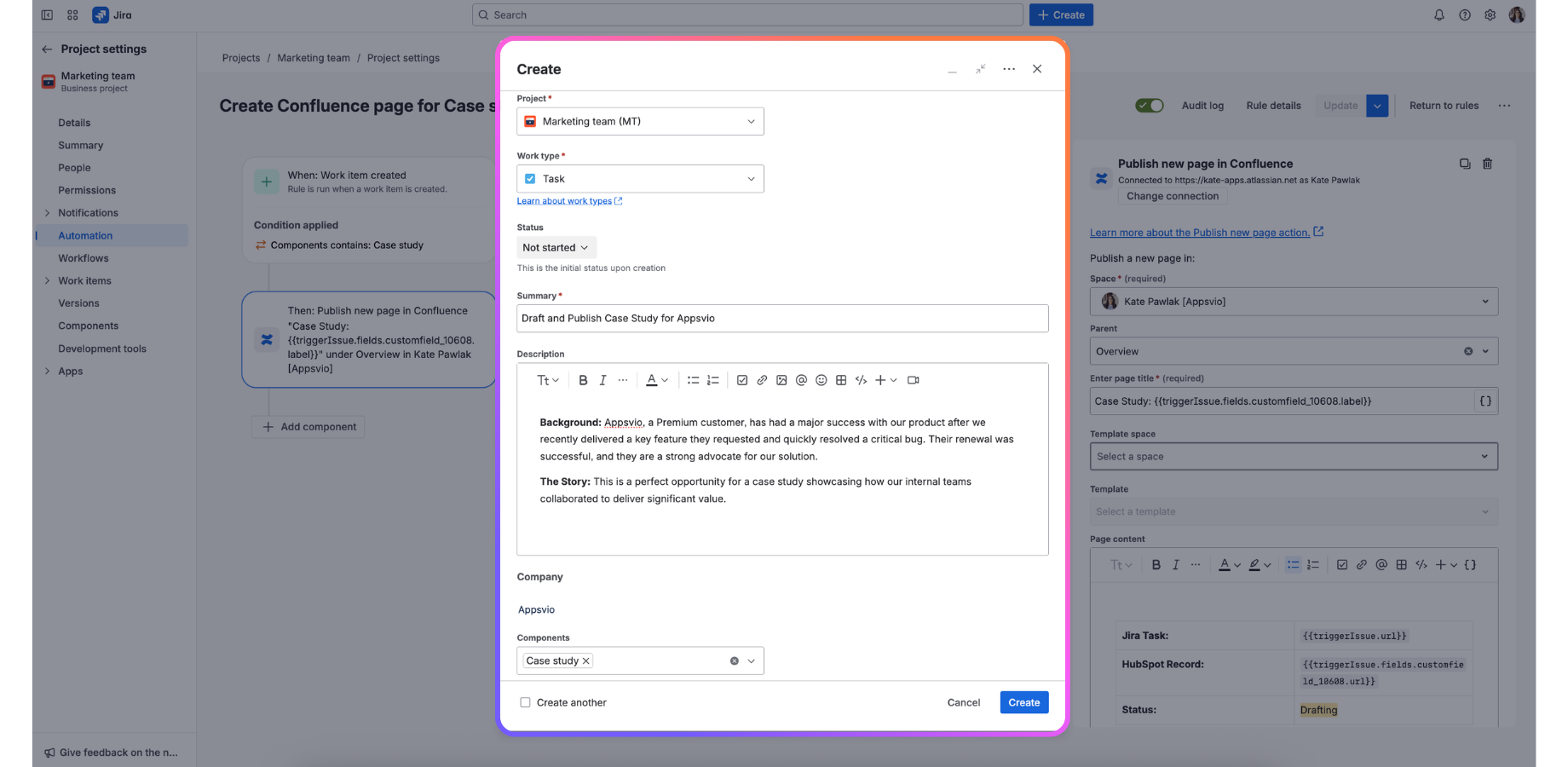Expand the Notifications item in the sidebar
The height and width of the screenshot is (767, 1568).
(47, 213)
